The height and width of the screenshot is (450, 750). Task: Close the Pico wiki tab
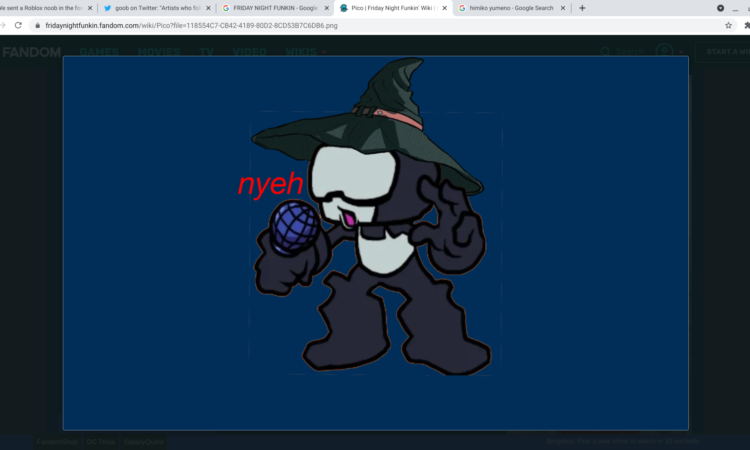click(445, 8)
